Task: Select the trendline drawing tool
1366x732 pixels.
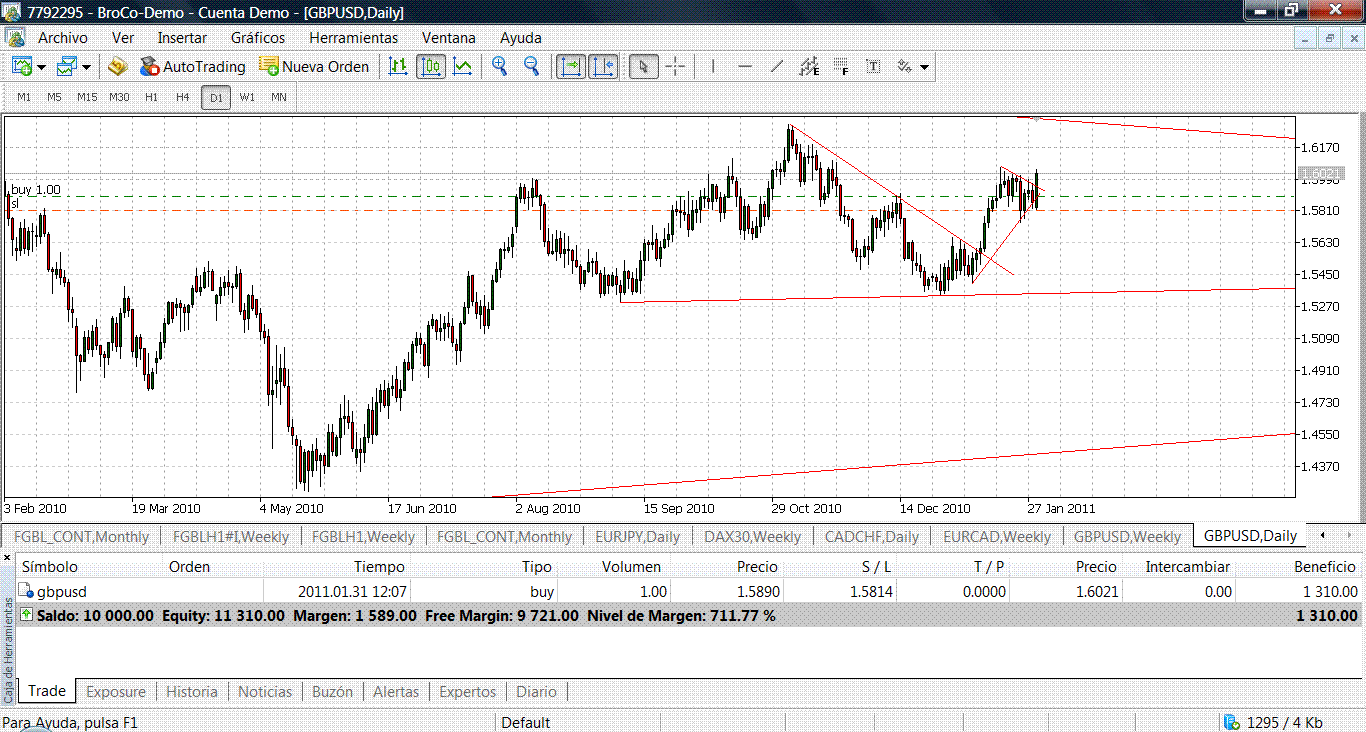Action: [776, 67]
